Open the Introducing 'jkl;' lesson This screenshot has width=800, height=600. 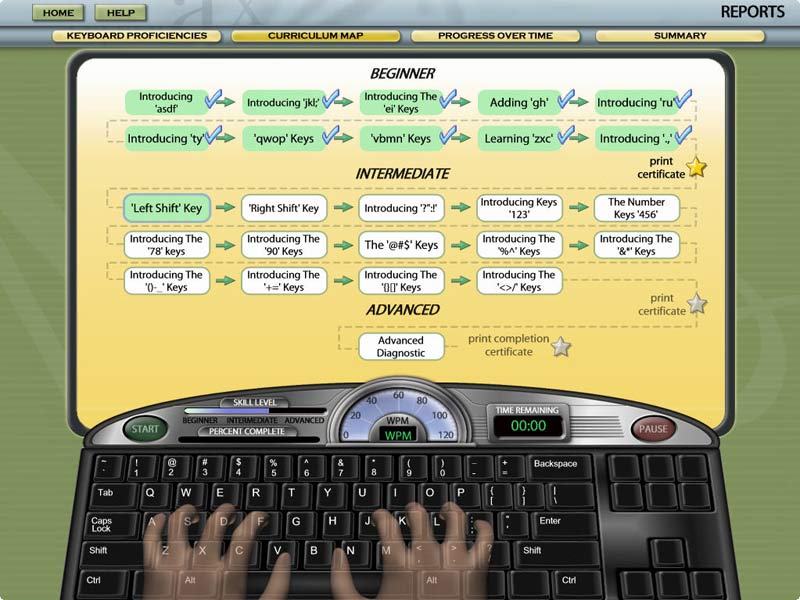284,102
